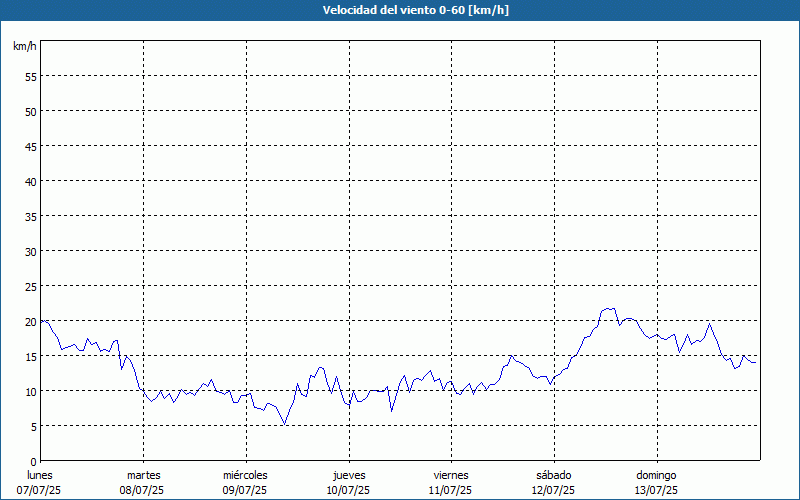Click the y-axis value 5
The image size is (800, 500).
click(x=34, y=427)
